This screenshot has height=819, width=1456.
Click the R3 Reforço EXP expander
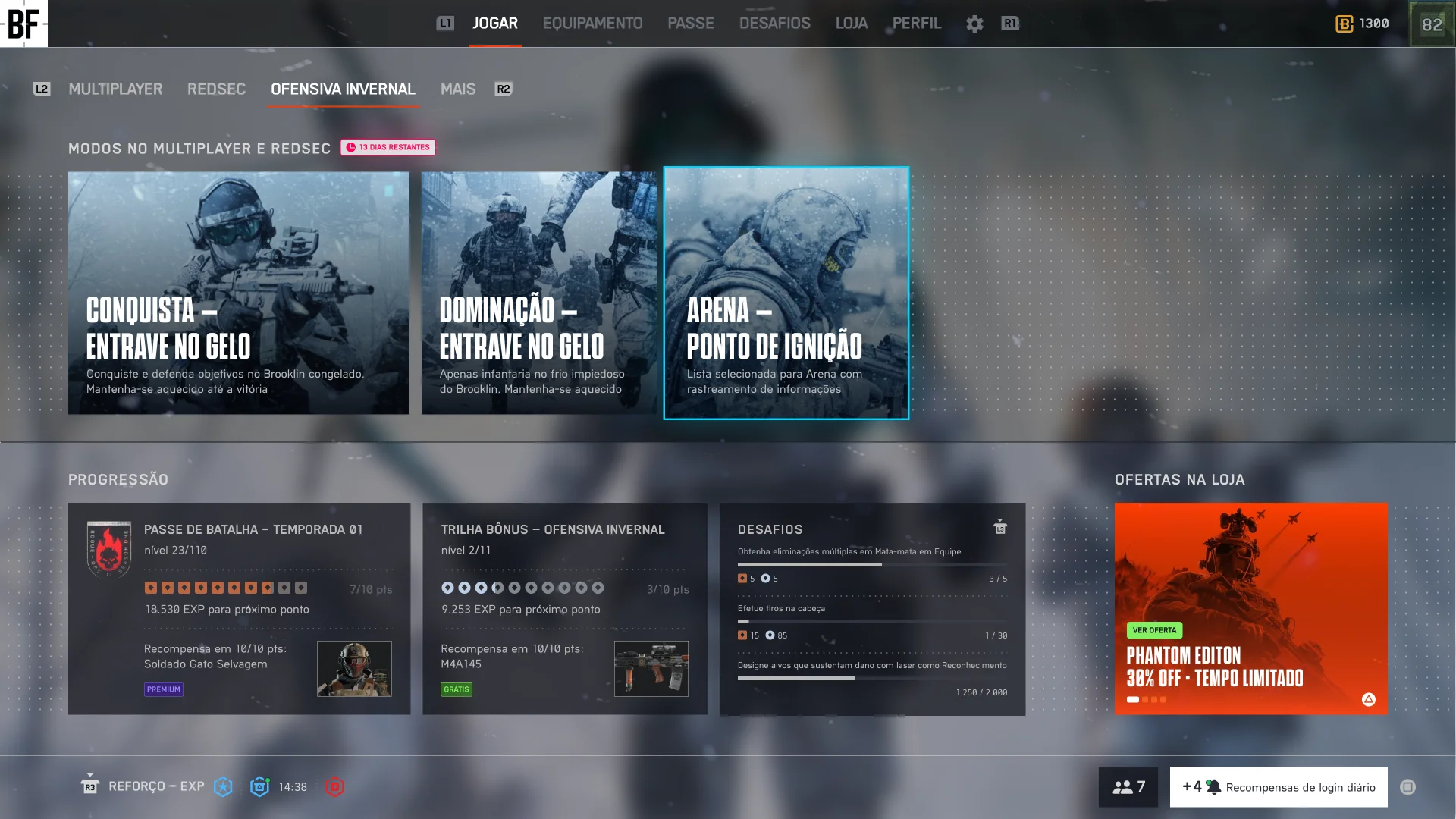pyautogui.click(x=89, y=786)
